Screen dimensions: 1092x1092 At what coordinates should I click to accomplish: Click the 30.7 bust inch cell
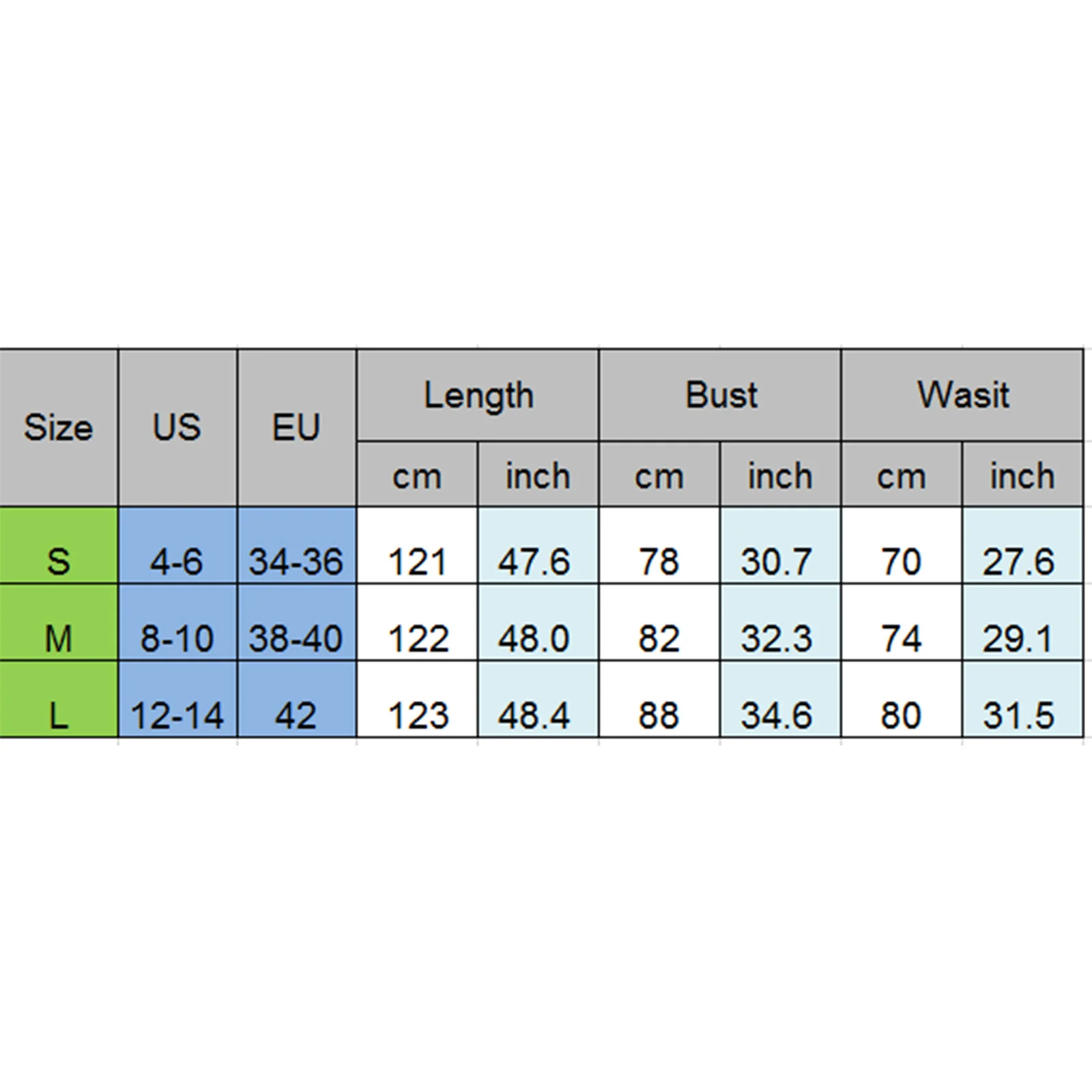[x=780, y=545]
